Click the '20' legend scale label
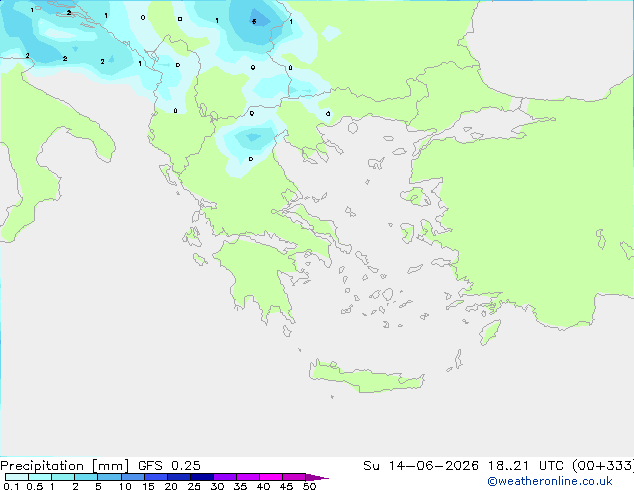 171,486
